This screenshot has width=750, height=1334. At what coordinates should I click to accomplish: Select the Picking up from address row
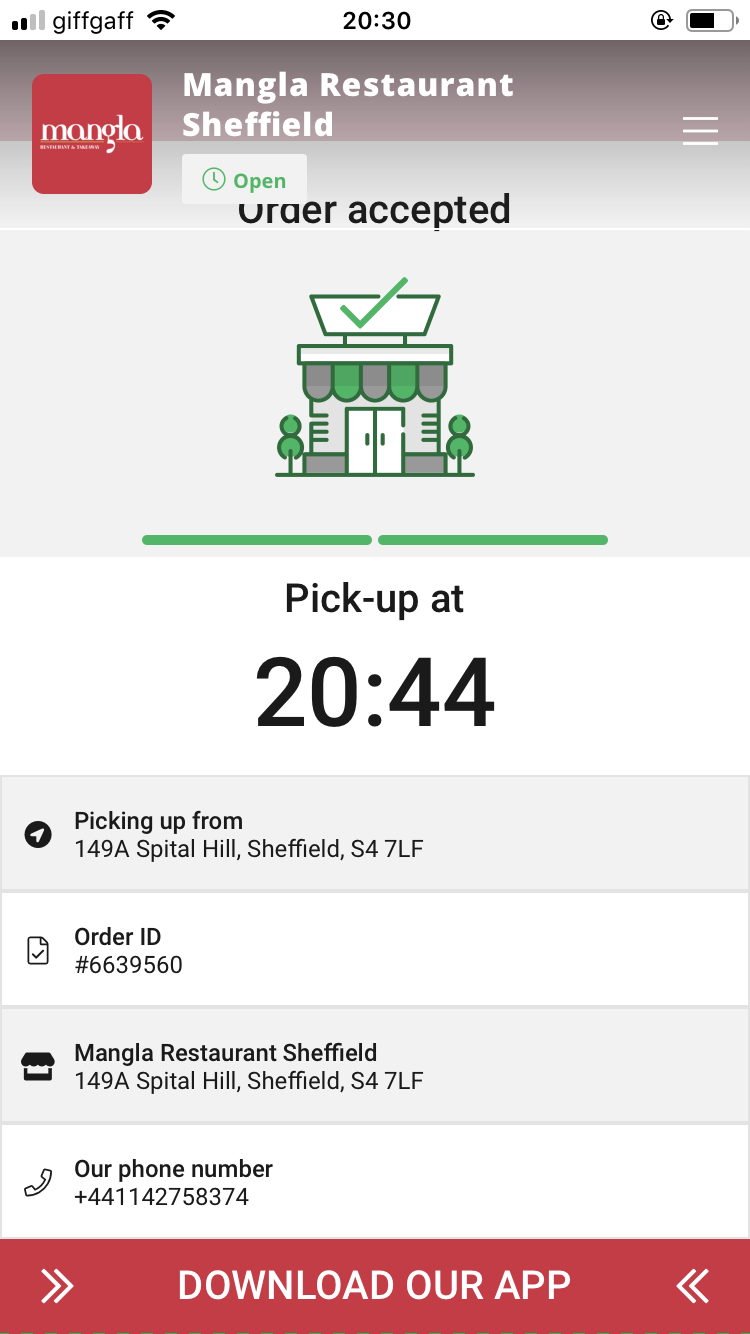click(375, 834)
